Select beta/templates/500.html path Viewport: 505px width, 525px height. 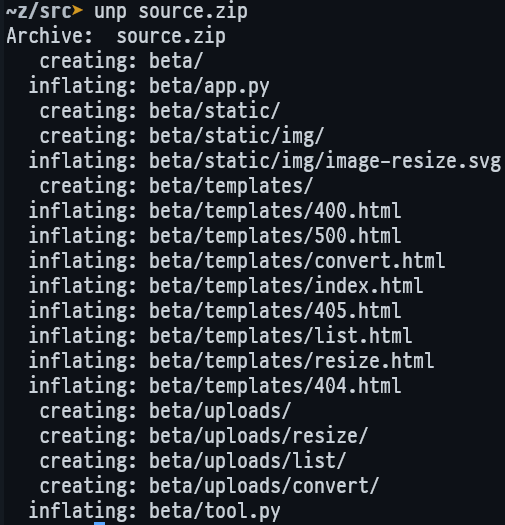(275, 236)
